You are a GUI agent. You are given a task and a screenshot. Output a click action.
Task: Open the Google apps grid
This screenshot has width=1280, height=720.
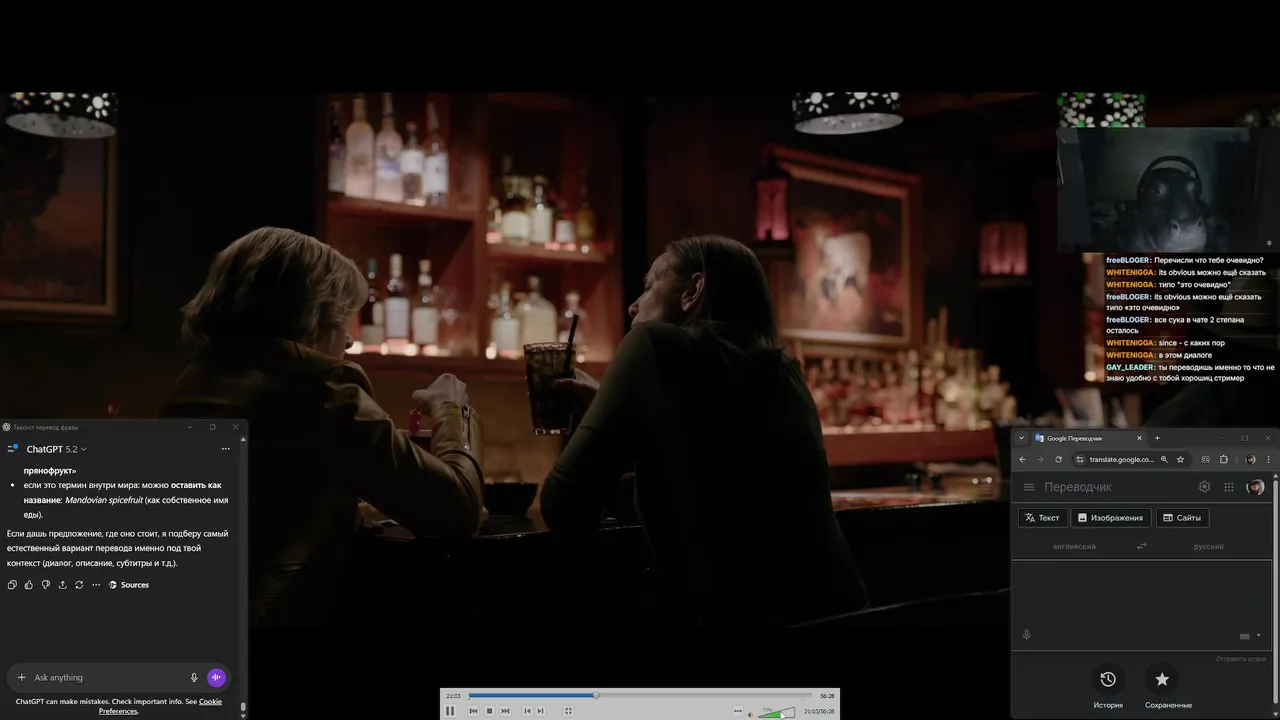1229,487
